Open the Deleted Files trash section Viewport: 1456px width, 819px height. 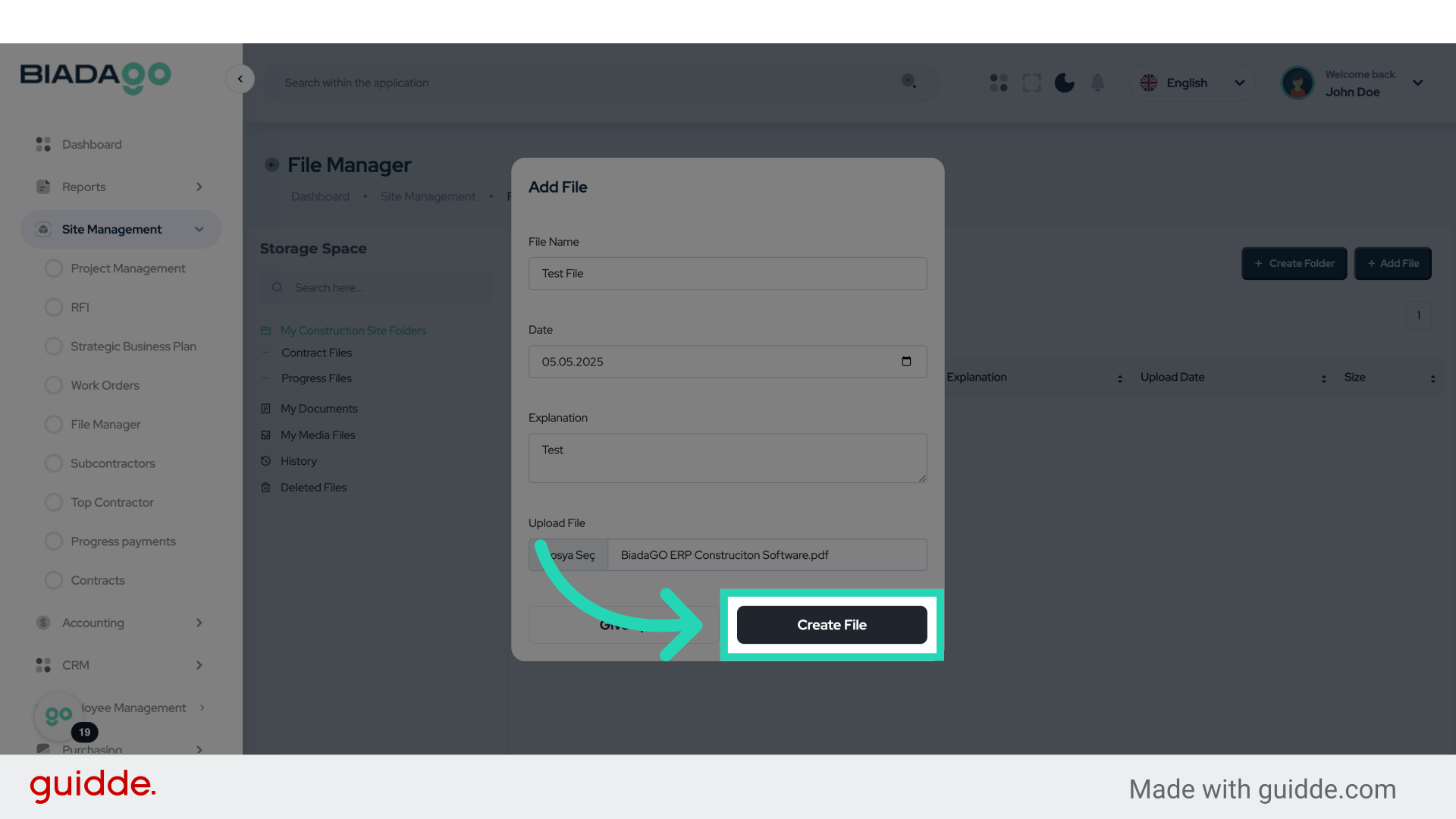click(312, 487)
